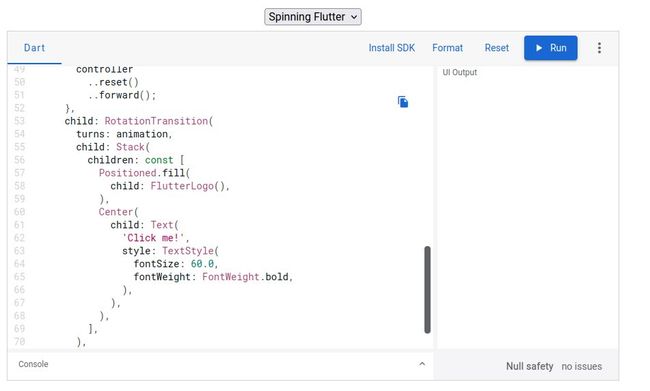650x391 pixels.
Task: Reset the code with Reset button
Action: tap(497, 48)
